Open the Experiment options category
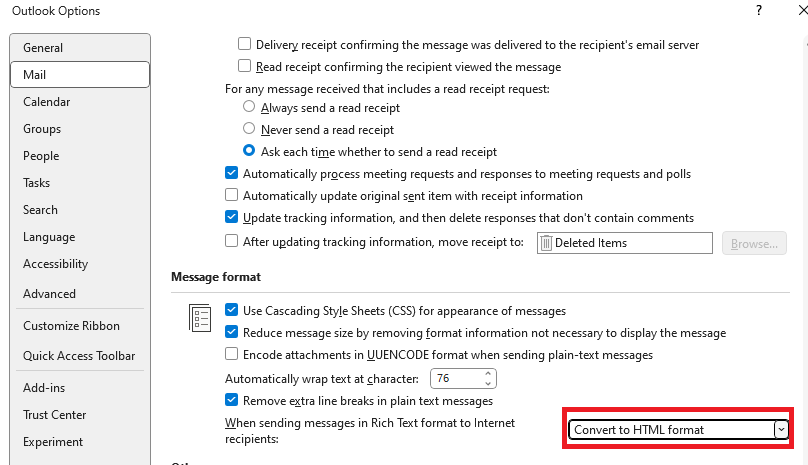The image size is (808, 465). click(x=80, y=442)
